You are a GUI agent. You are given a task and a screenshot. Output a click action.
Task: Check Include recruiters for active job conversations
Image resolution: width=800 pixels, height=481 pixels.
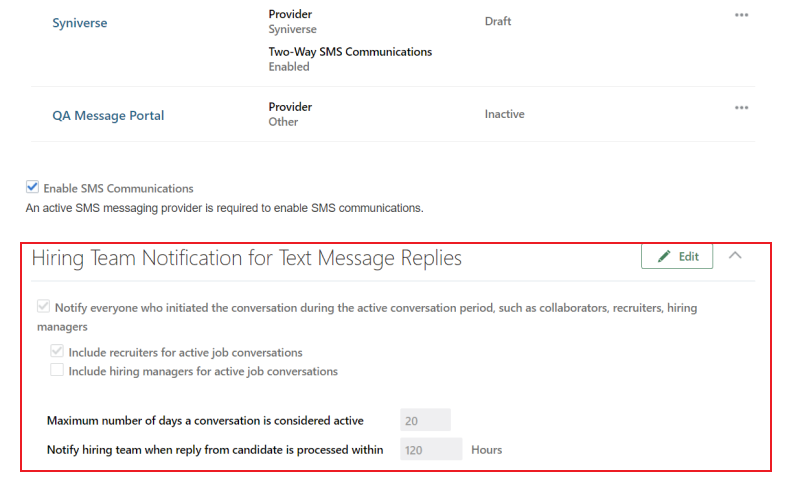58,352
